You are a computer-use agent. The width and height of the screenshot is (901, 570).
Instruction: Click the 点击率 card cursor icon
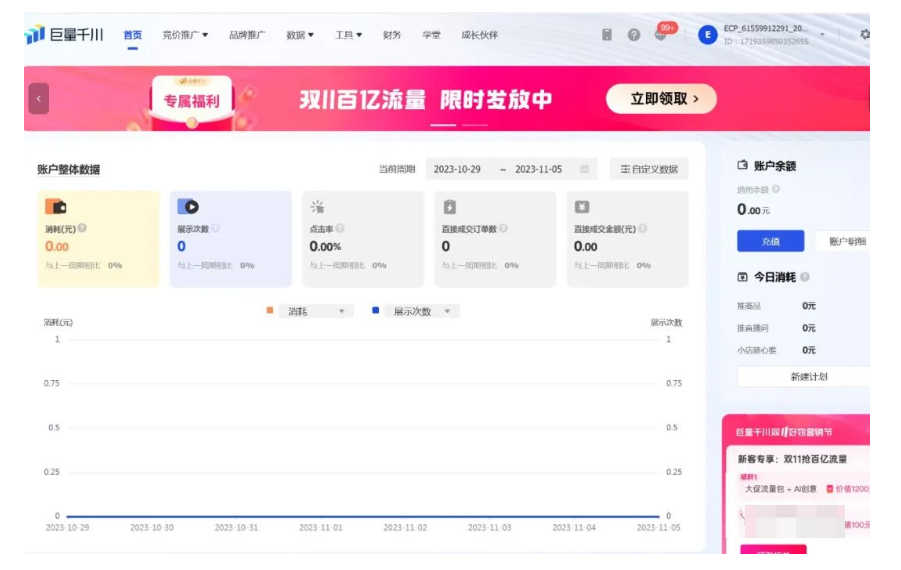point(317,206)
